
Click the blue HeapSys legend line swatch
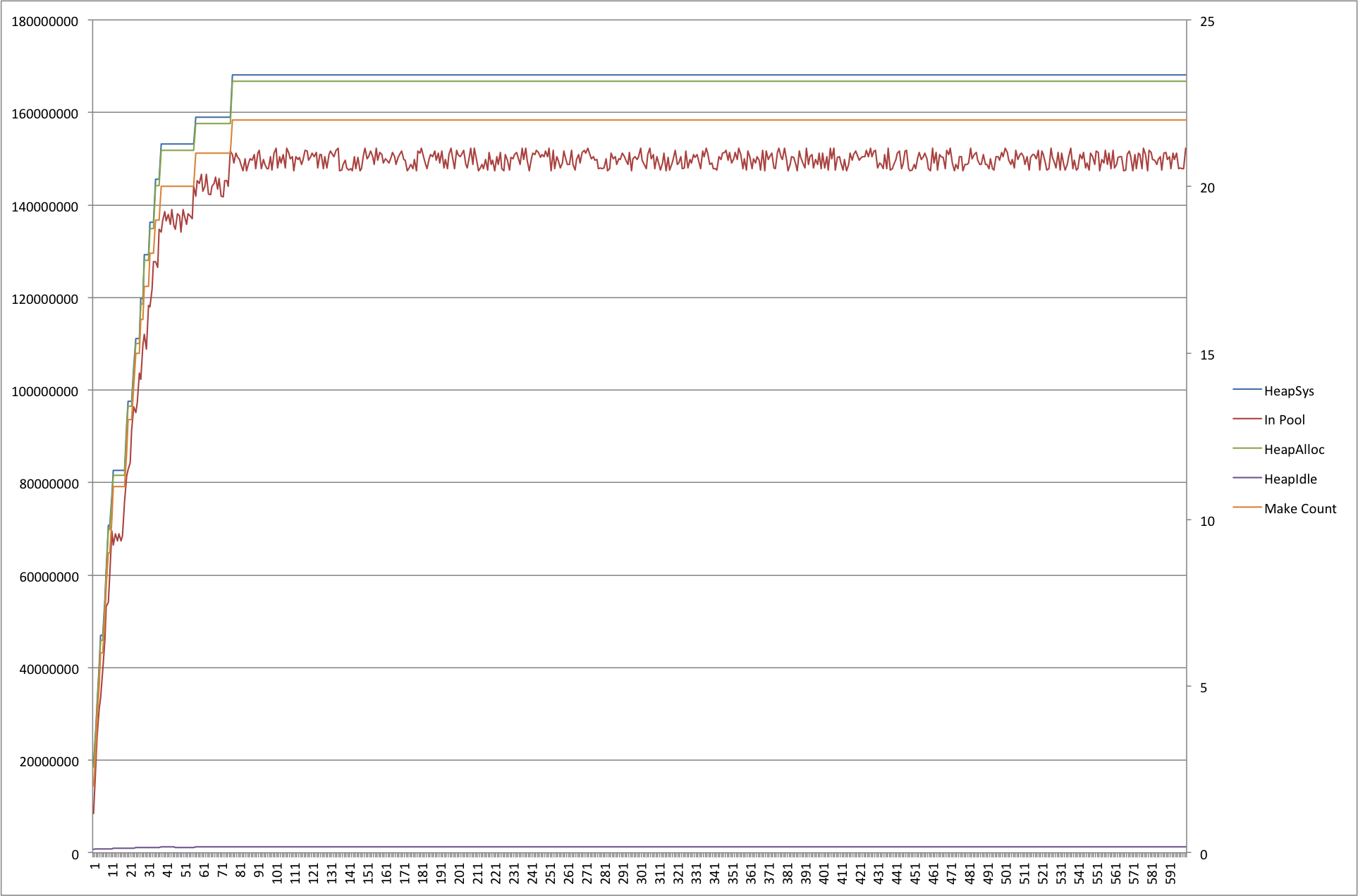point(1247,389)
